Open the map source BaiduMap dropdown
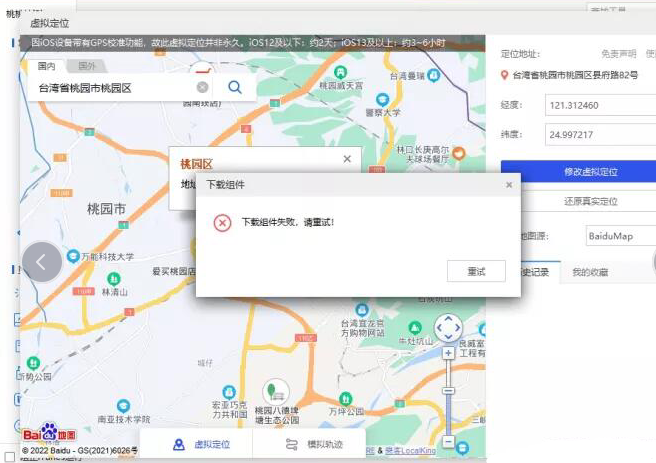 point(620,236)
